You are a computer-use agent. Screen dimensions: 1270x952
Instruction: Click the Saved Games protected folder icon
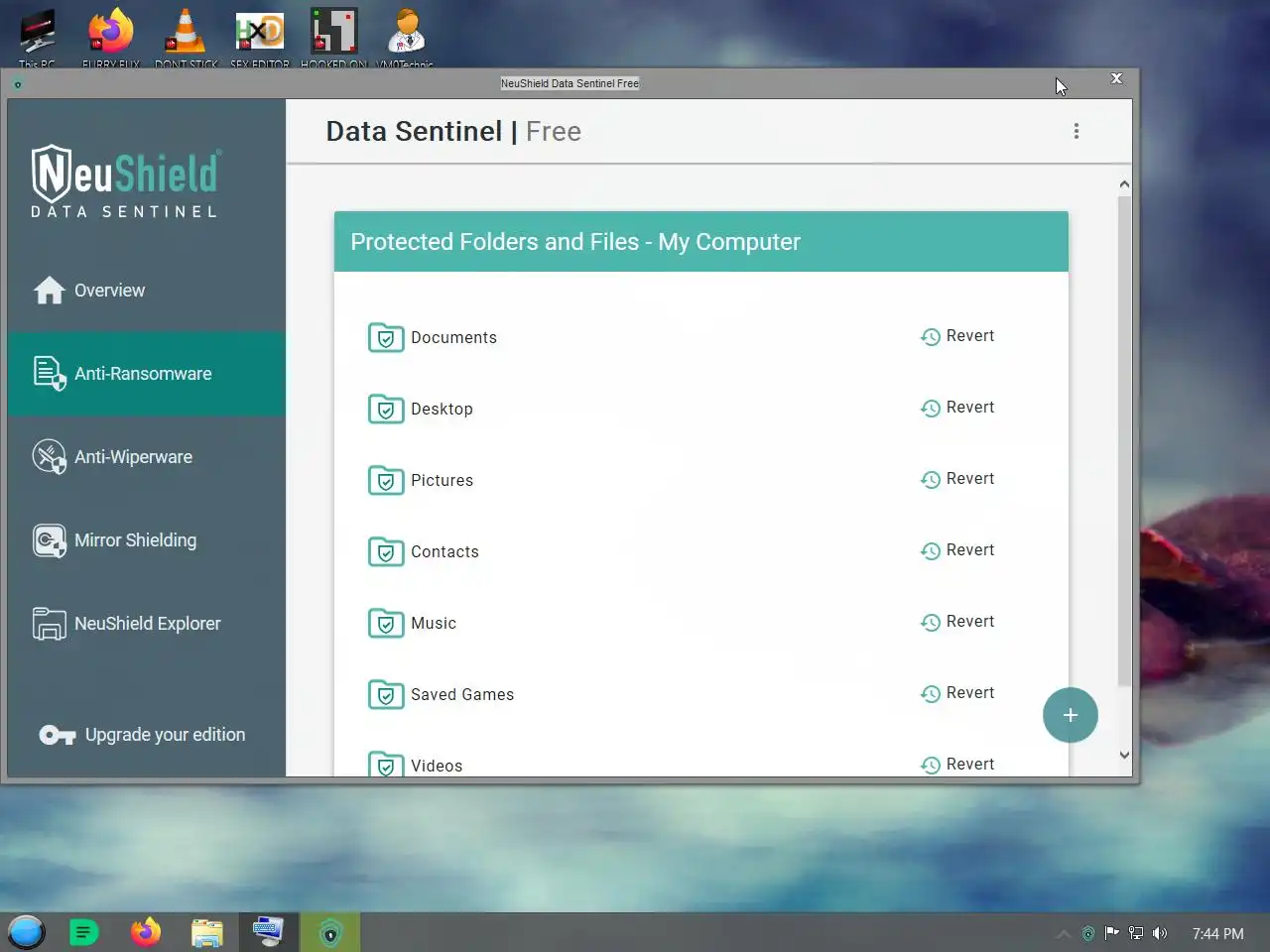386,694
